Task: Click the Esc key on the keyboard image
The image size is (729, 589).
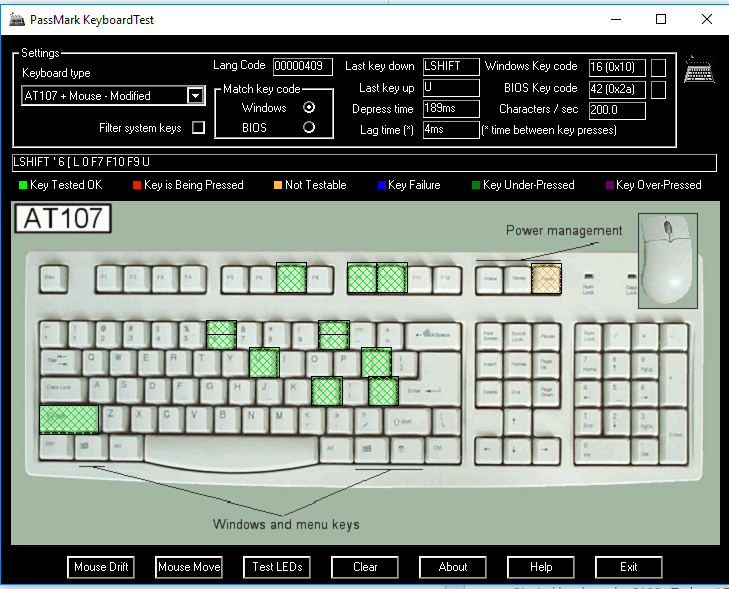Action: pyautogui.click(x=51, y=275)
